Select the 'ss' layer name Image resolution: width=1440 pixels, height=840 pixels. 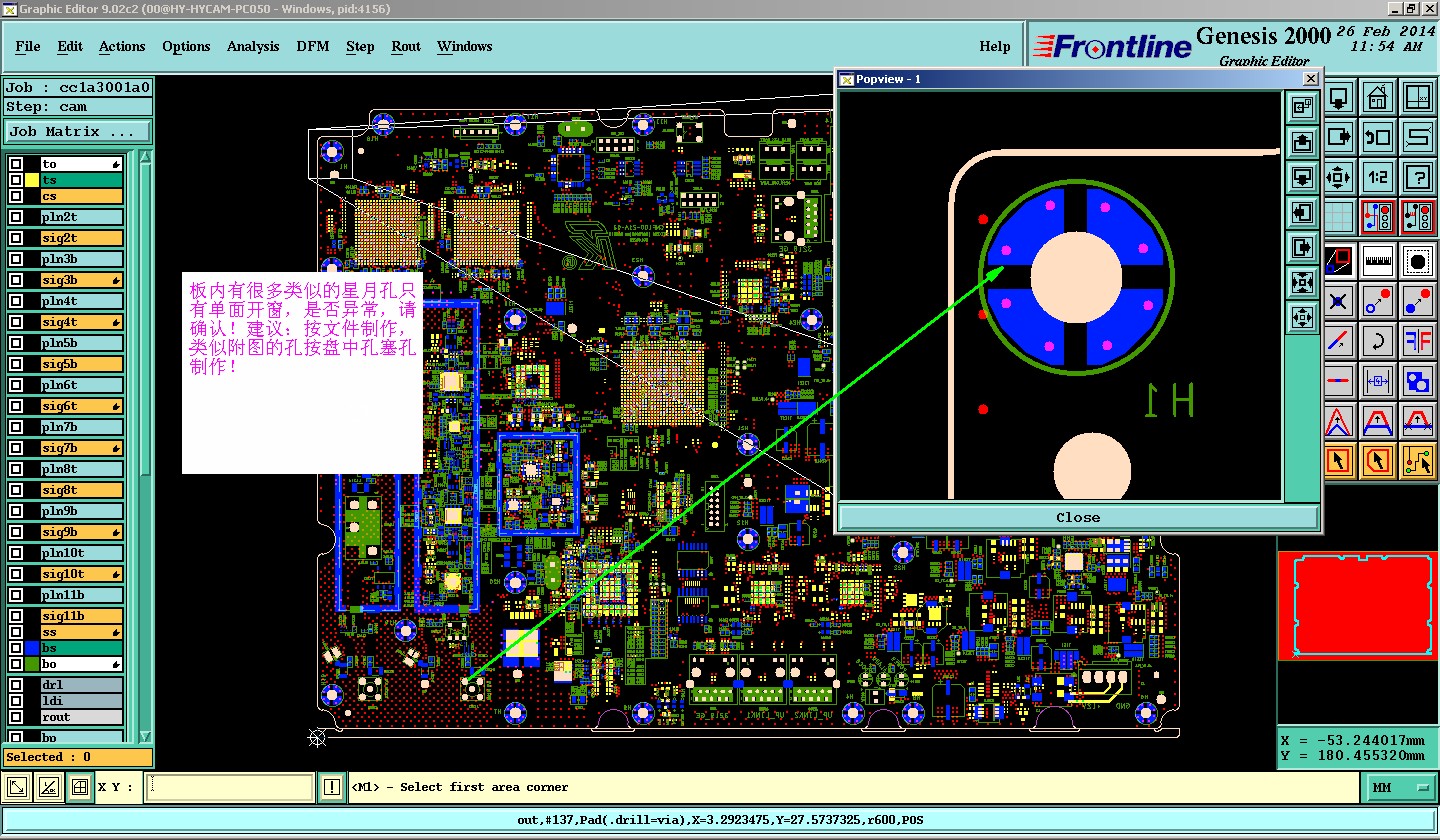(x=81, y=632)
